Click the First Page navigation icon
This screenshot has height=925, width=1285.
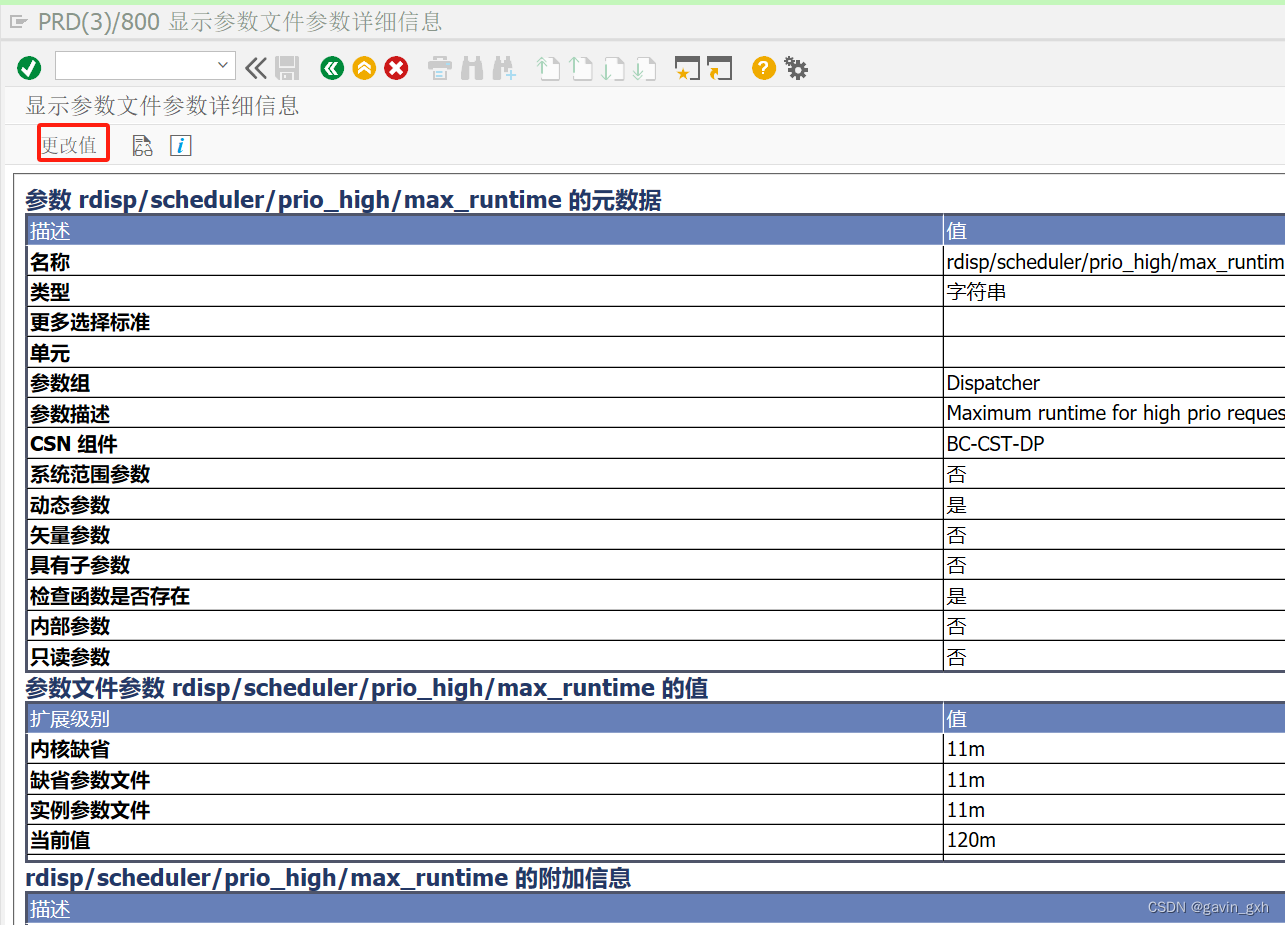click(546, 68)
